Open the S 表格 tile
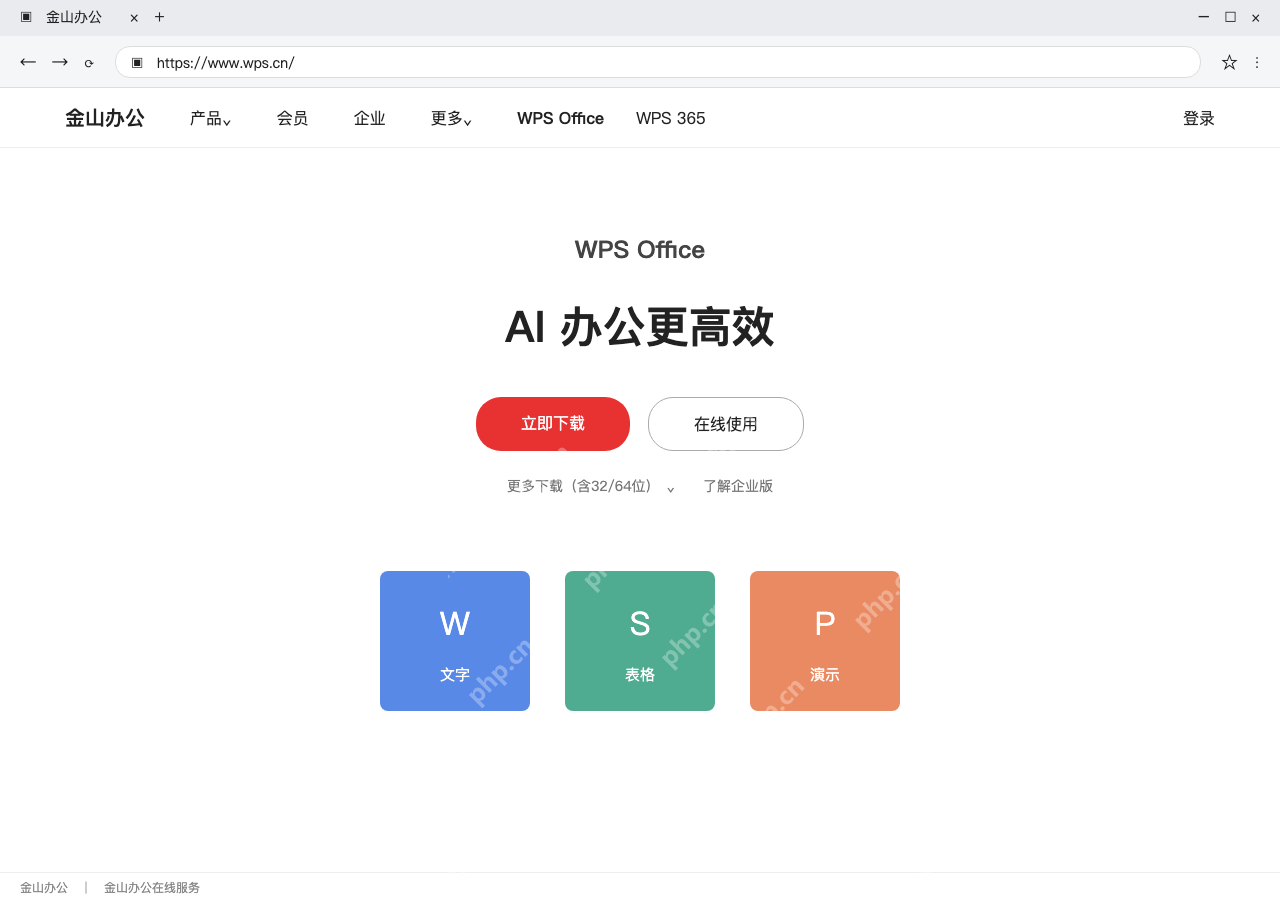The height and width of the screenshot is (900, 1280). (640, 641)
